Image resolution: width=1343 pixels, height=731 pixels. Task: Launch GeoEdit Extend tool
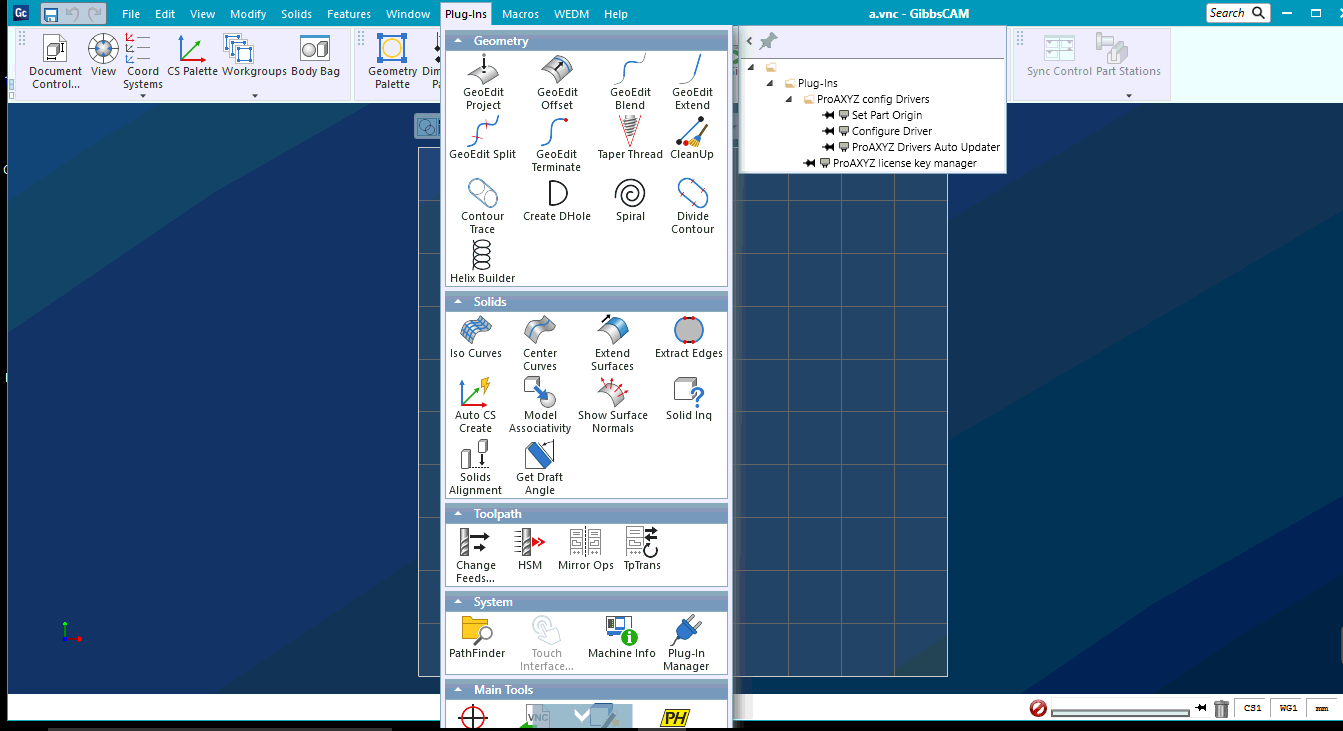[692, 83]
